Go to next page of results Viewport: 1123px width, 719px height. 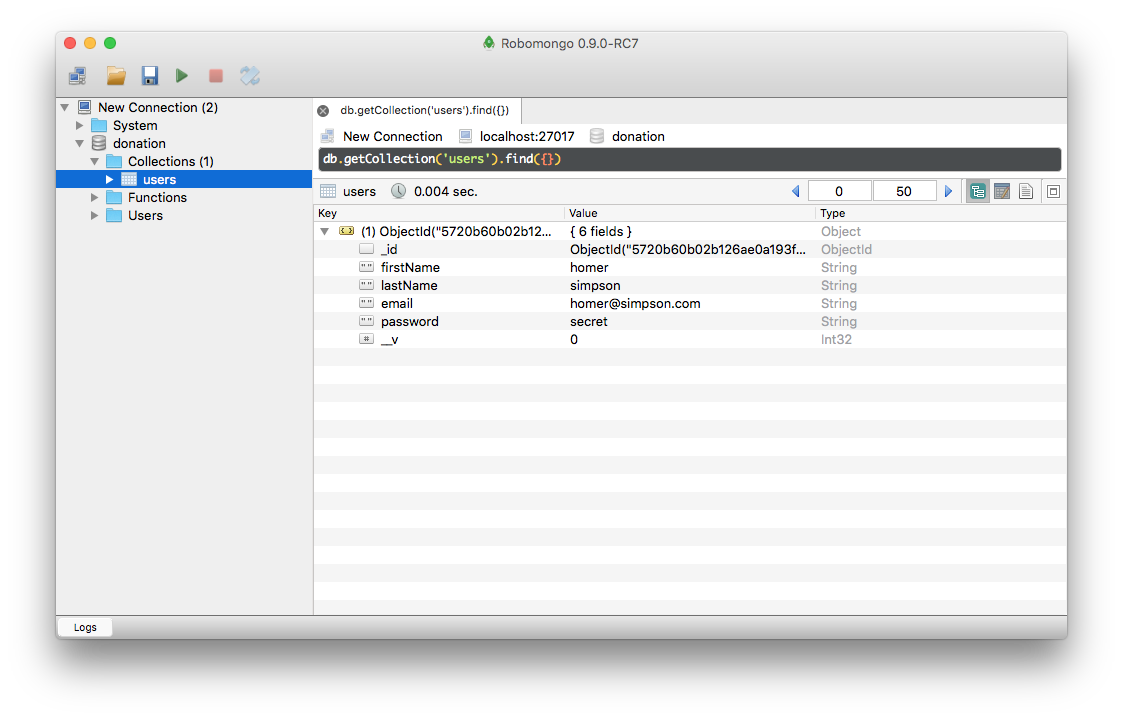tap(949, 191)
